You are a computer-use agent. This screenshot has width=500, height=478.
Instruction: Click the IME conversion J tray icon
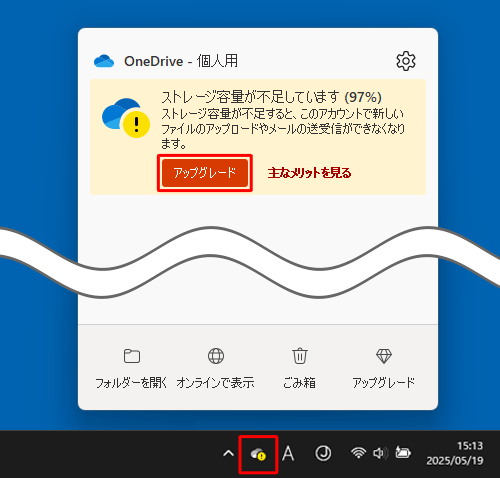tap(323, 453)
